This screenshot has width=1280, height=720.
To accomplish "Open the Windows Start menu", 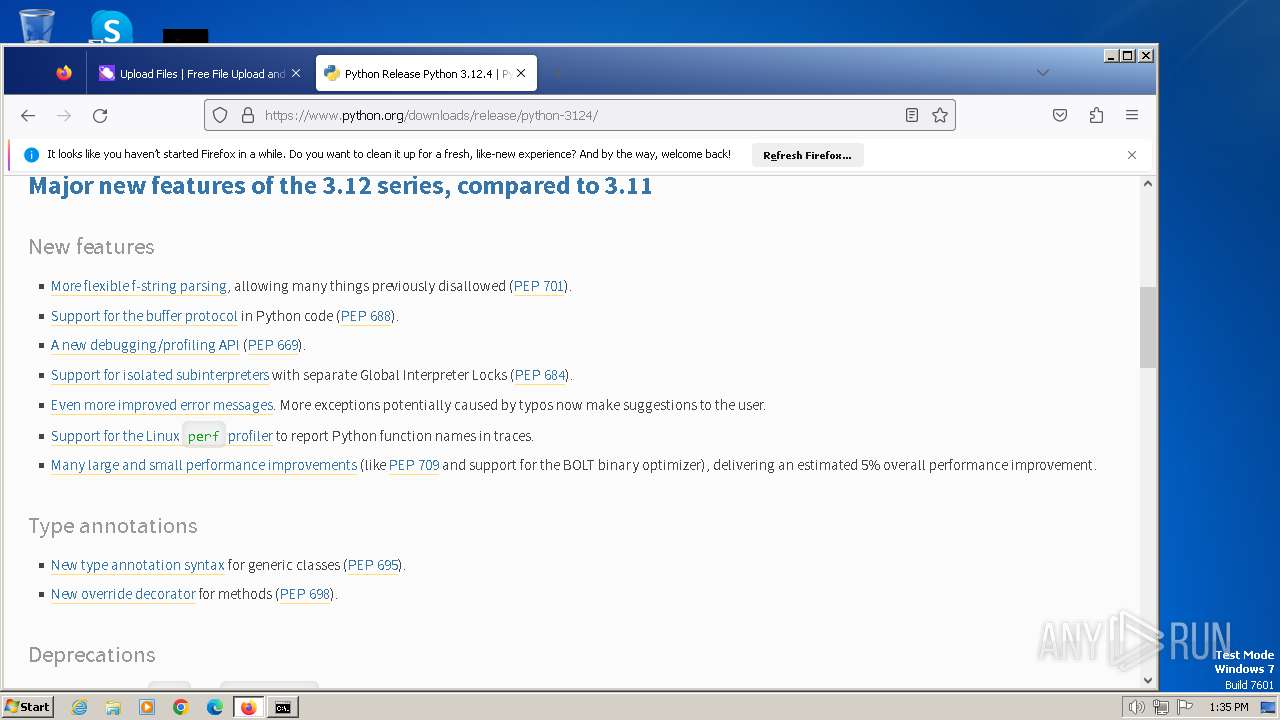I will (27, 707).
